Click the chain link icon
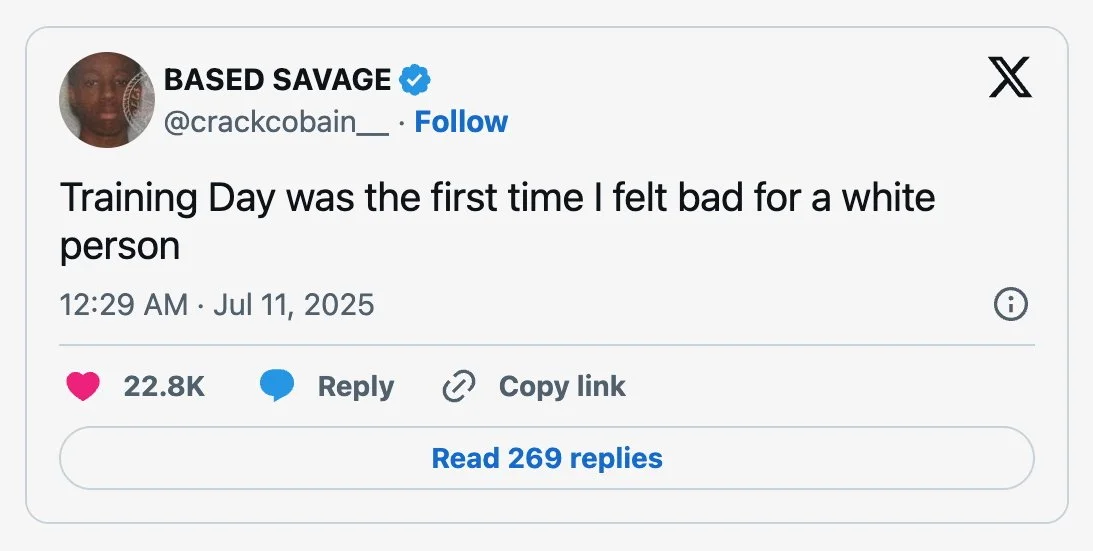 (x=457, y=387)
